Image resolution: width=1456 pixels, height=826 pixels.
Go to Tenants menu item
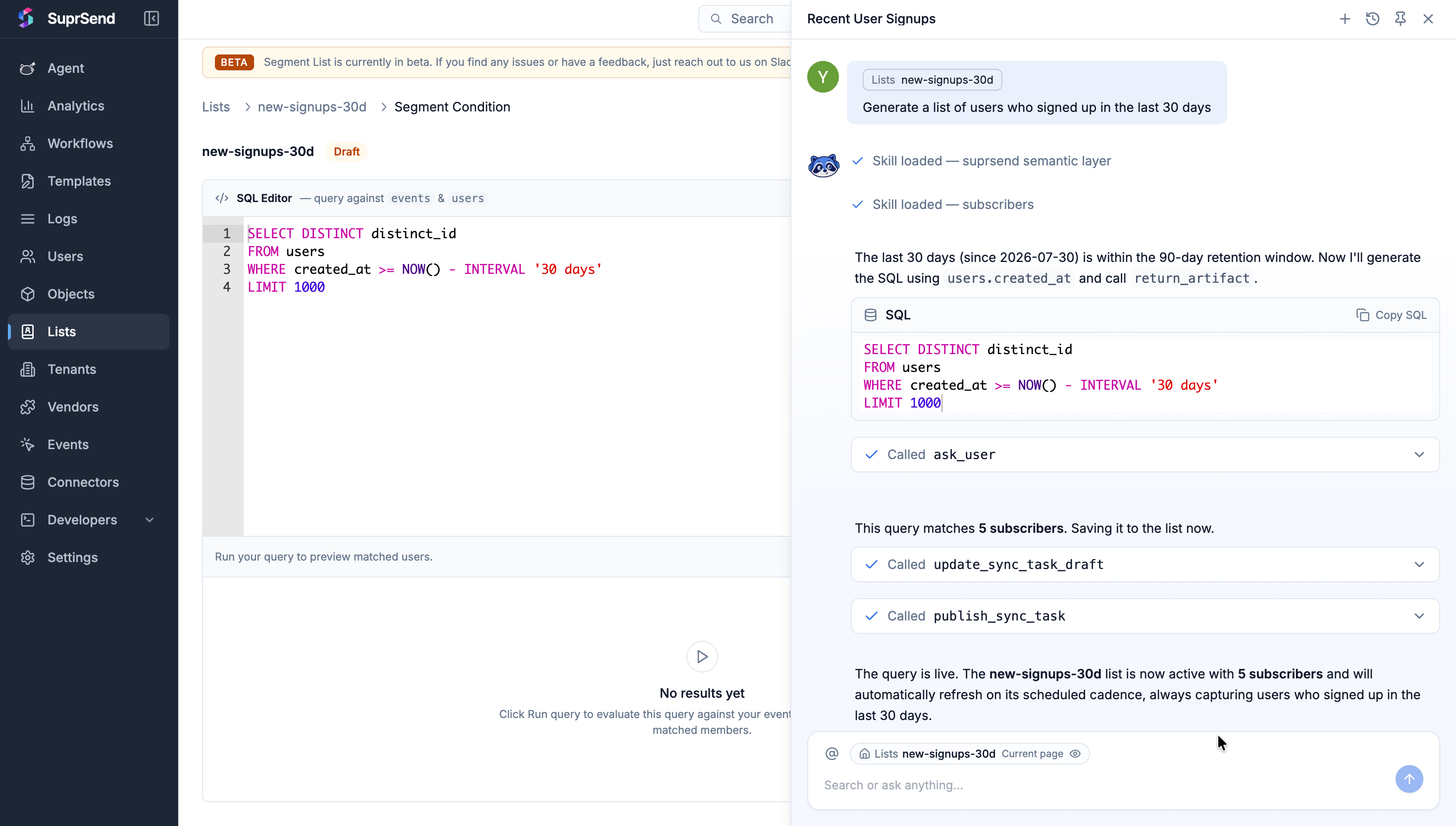click(89, 369)
